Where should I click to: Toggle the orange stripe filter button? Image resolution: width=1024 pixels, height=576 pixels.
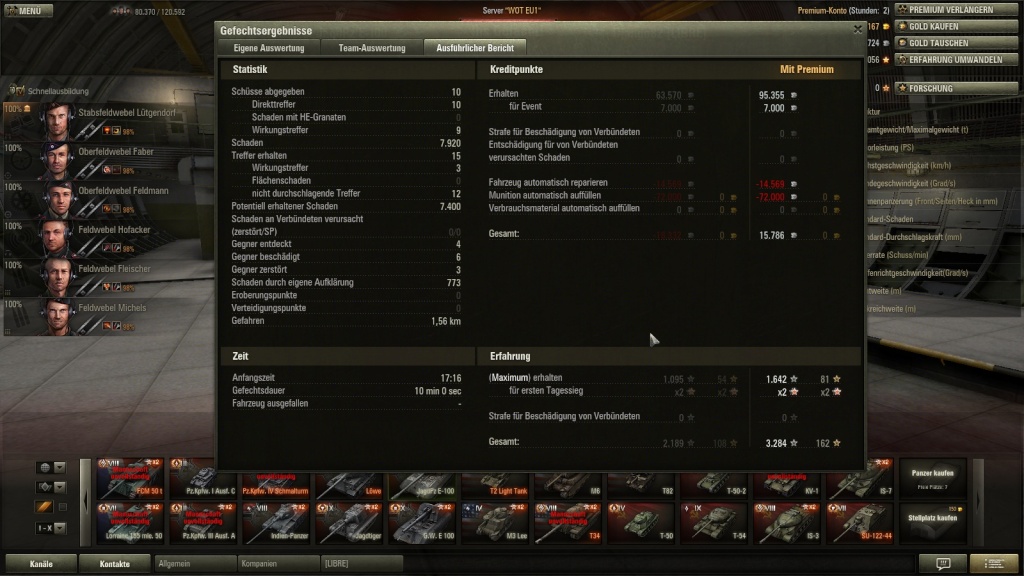point(44,507)
